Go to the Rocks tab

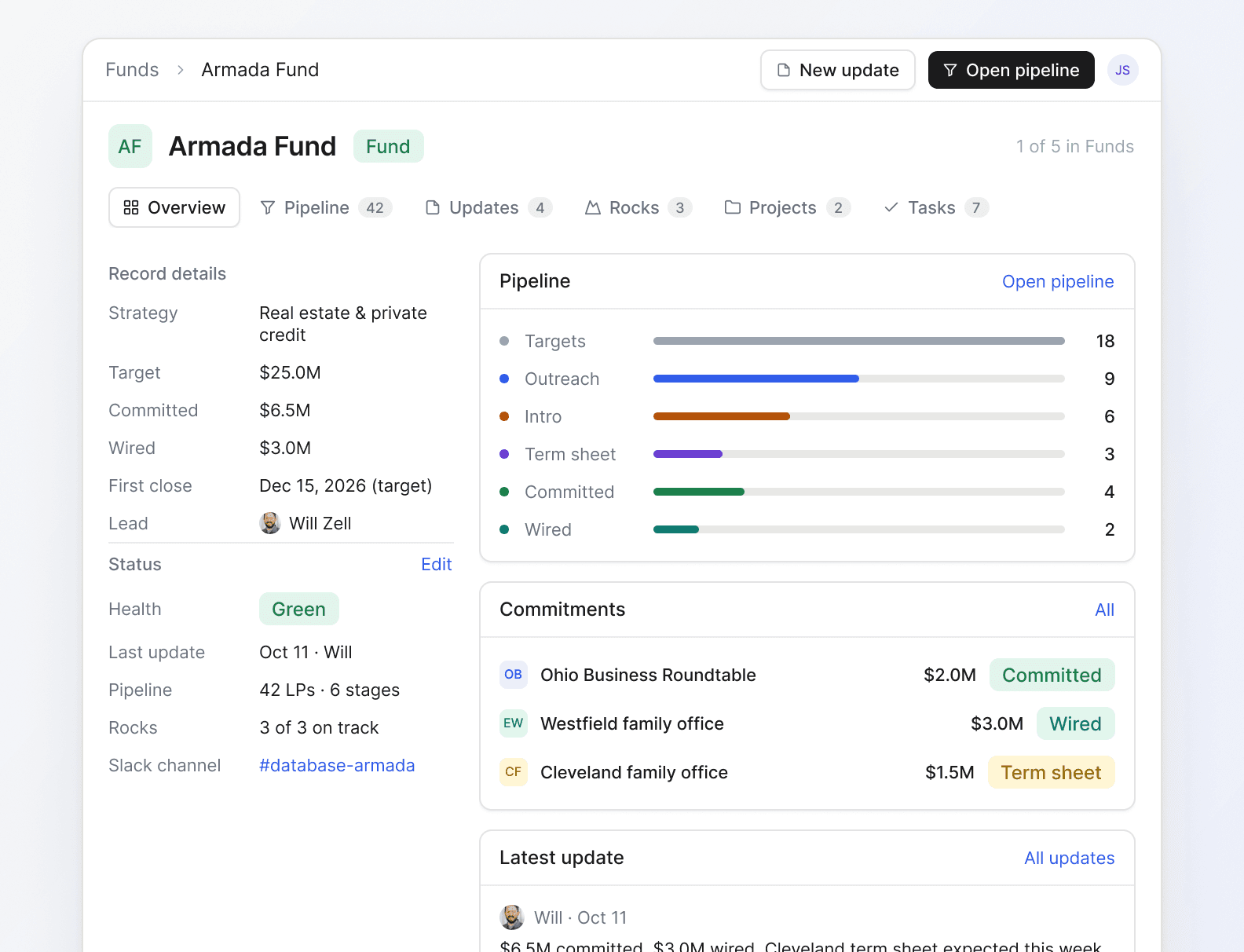click(638, 207)
